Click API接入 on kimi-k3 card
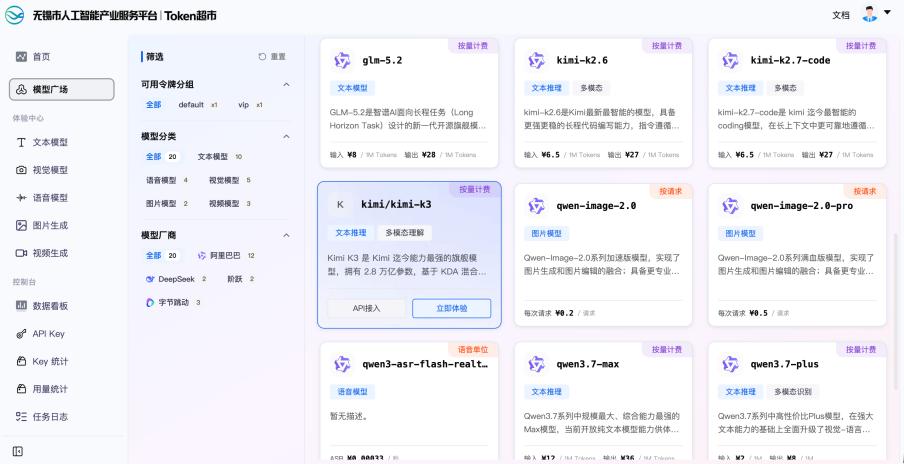904x464 pixels. pos(366,308)
